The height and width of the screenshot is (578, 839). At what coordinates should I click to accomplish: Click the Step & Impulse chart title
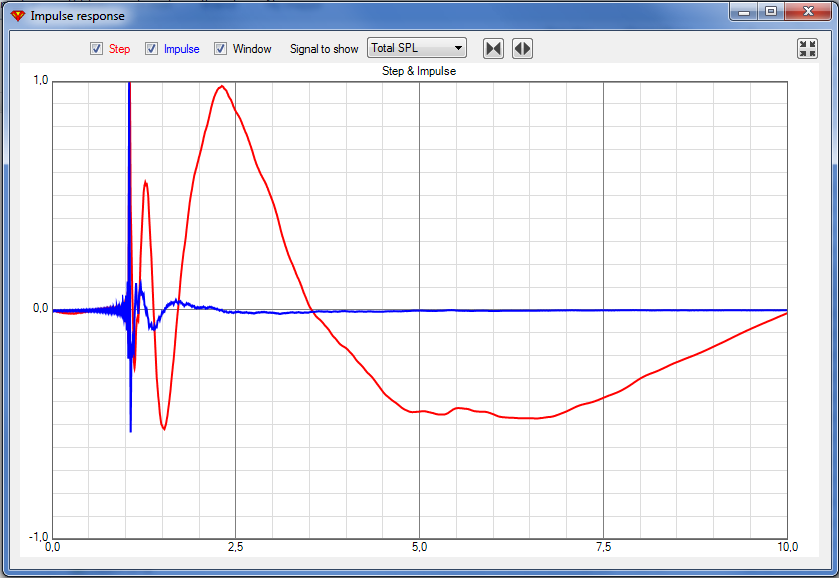419,71
